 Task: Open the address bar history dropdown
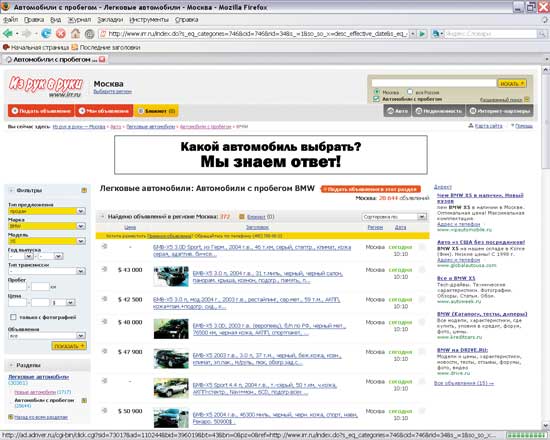pos(413,34)
